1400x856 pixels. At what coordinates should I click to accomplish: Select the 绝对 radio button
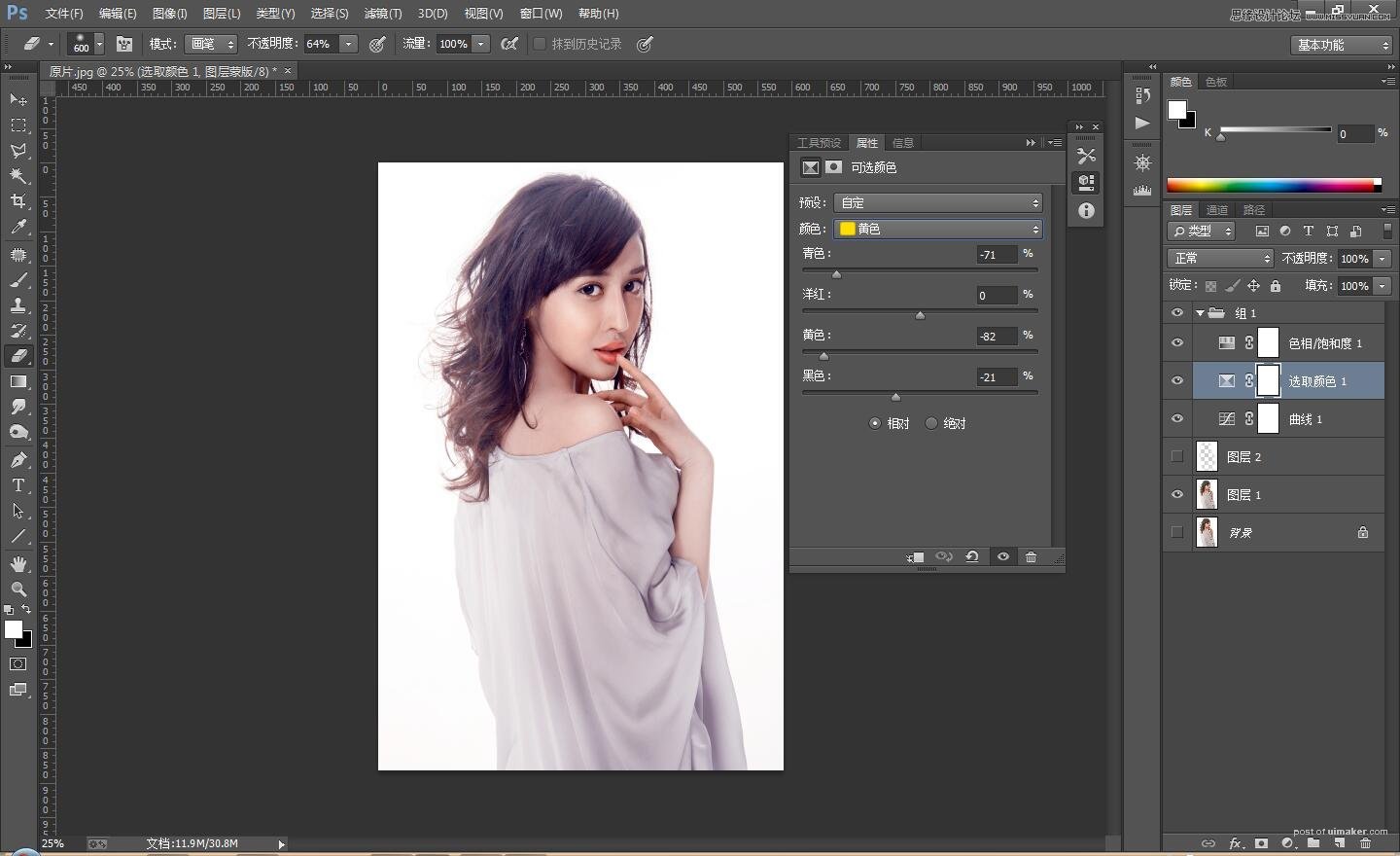click(x=931, y=423)
